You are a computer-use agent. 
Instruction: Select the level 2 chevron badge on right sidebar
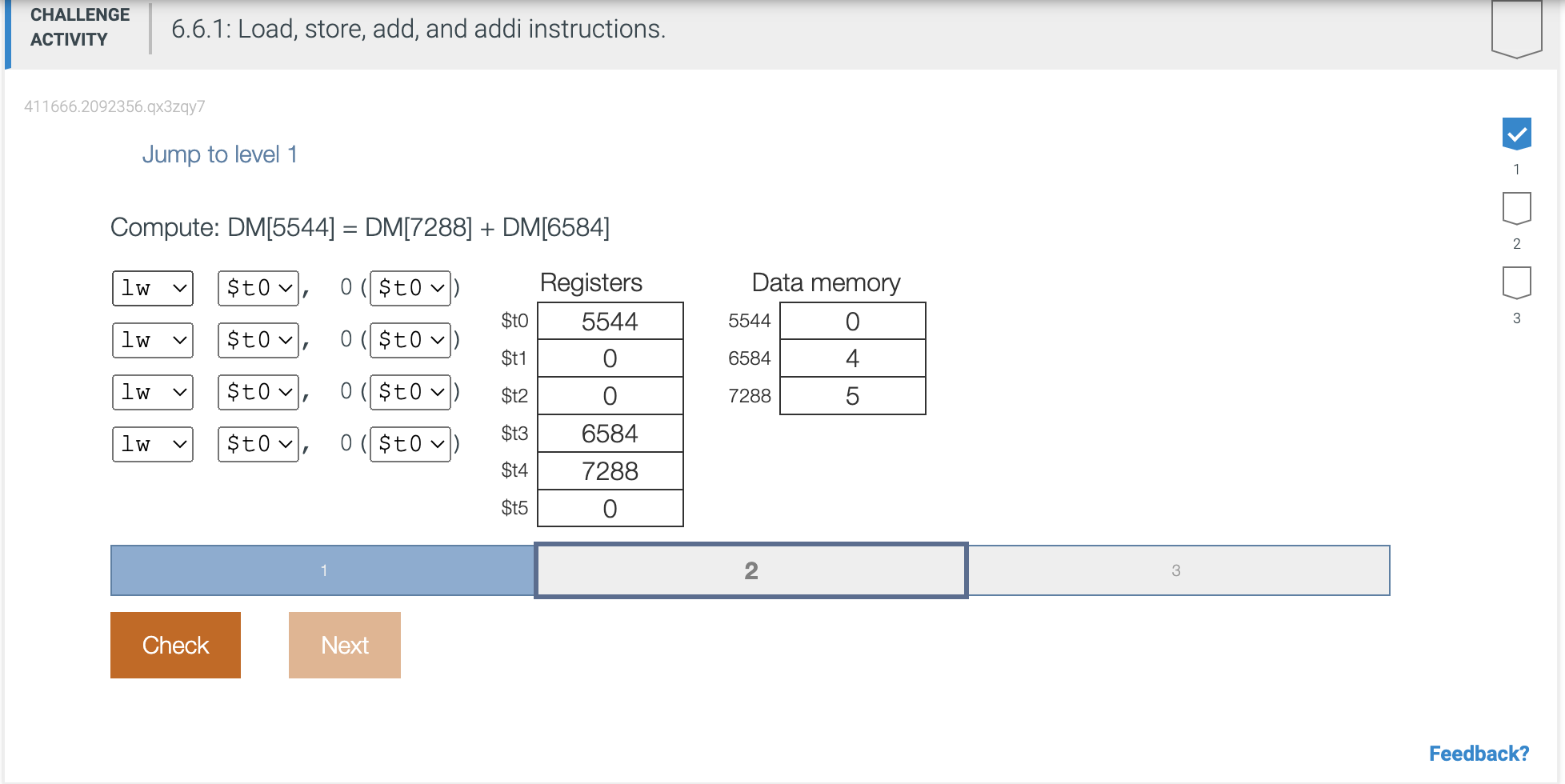pos(1517,209)
